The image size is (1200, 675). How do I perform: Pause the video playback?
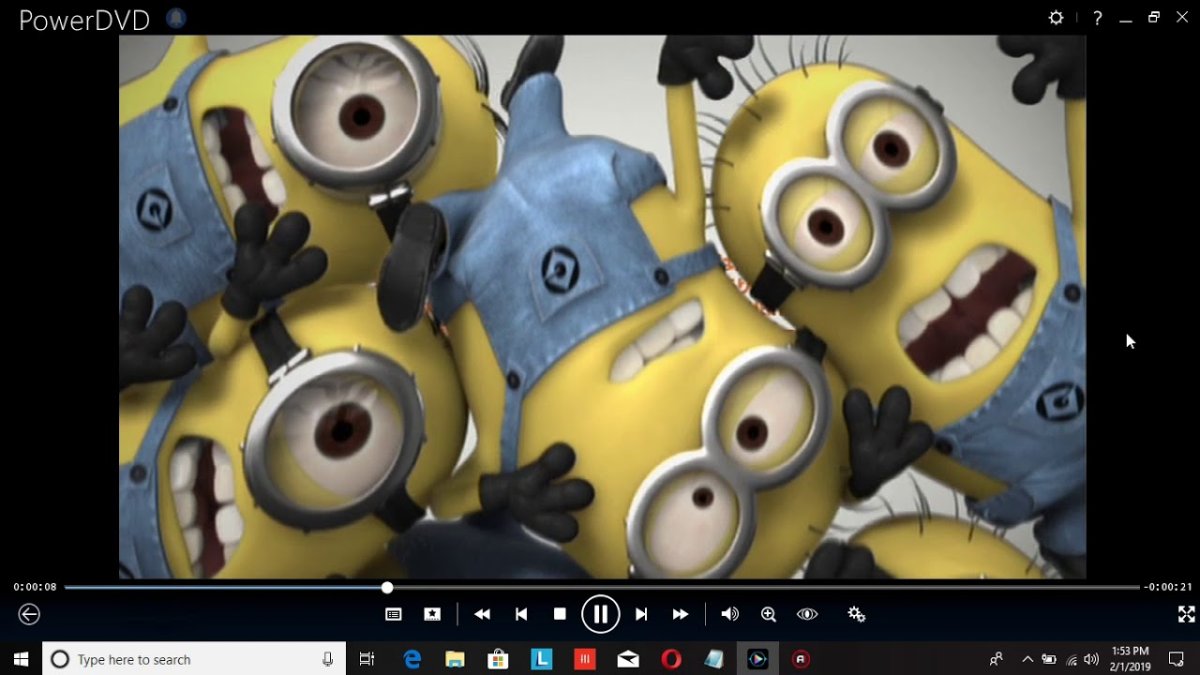(x=600, y=614)
